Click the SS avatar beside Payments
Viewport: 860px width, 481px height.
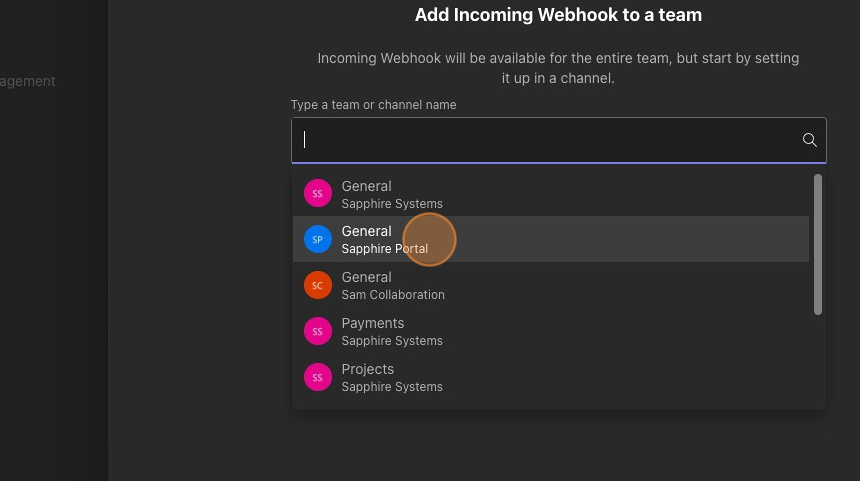click(317, 332)
